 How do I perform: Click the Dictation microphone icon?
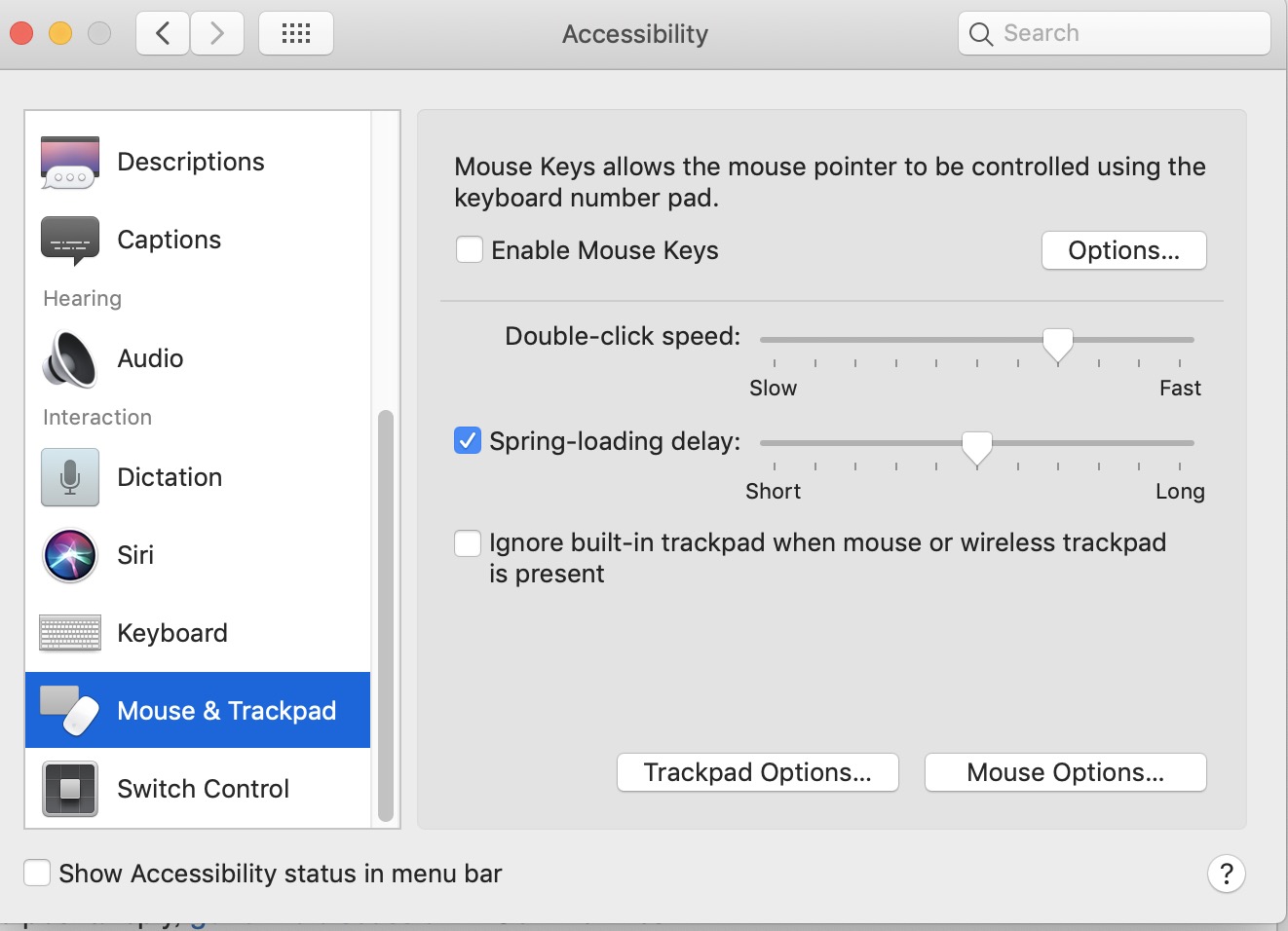[70, 477]
